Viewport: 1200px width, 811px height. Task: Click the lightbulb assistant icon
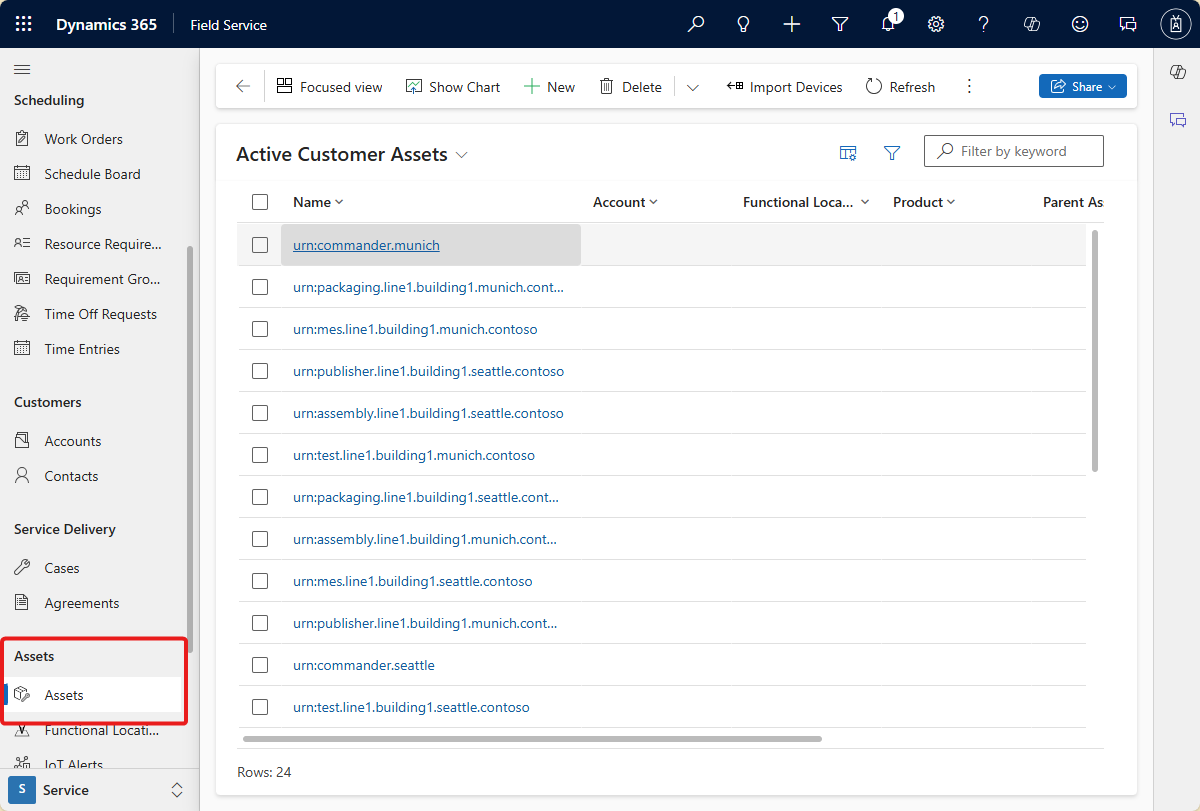[744, 24]
